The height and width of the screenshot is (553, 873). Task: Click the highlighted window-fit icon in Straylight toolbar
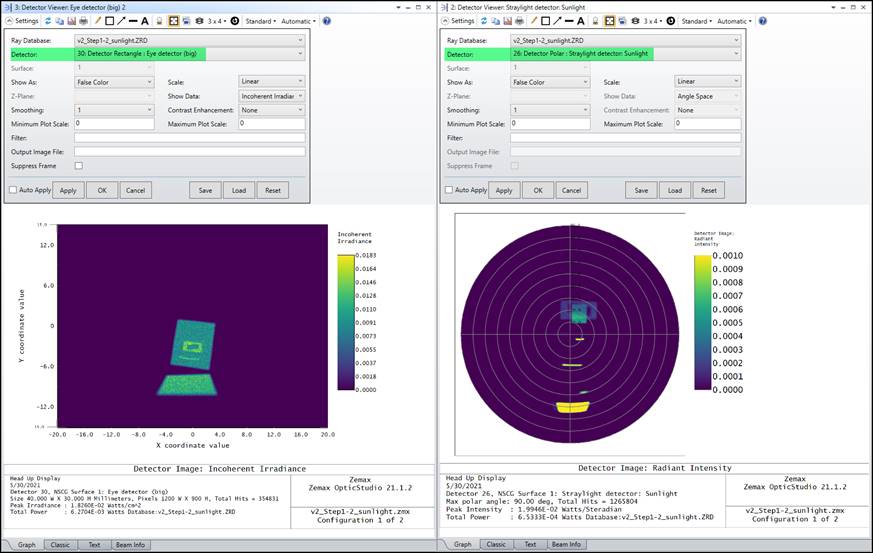pyautogui.click(x=610, y=21)
